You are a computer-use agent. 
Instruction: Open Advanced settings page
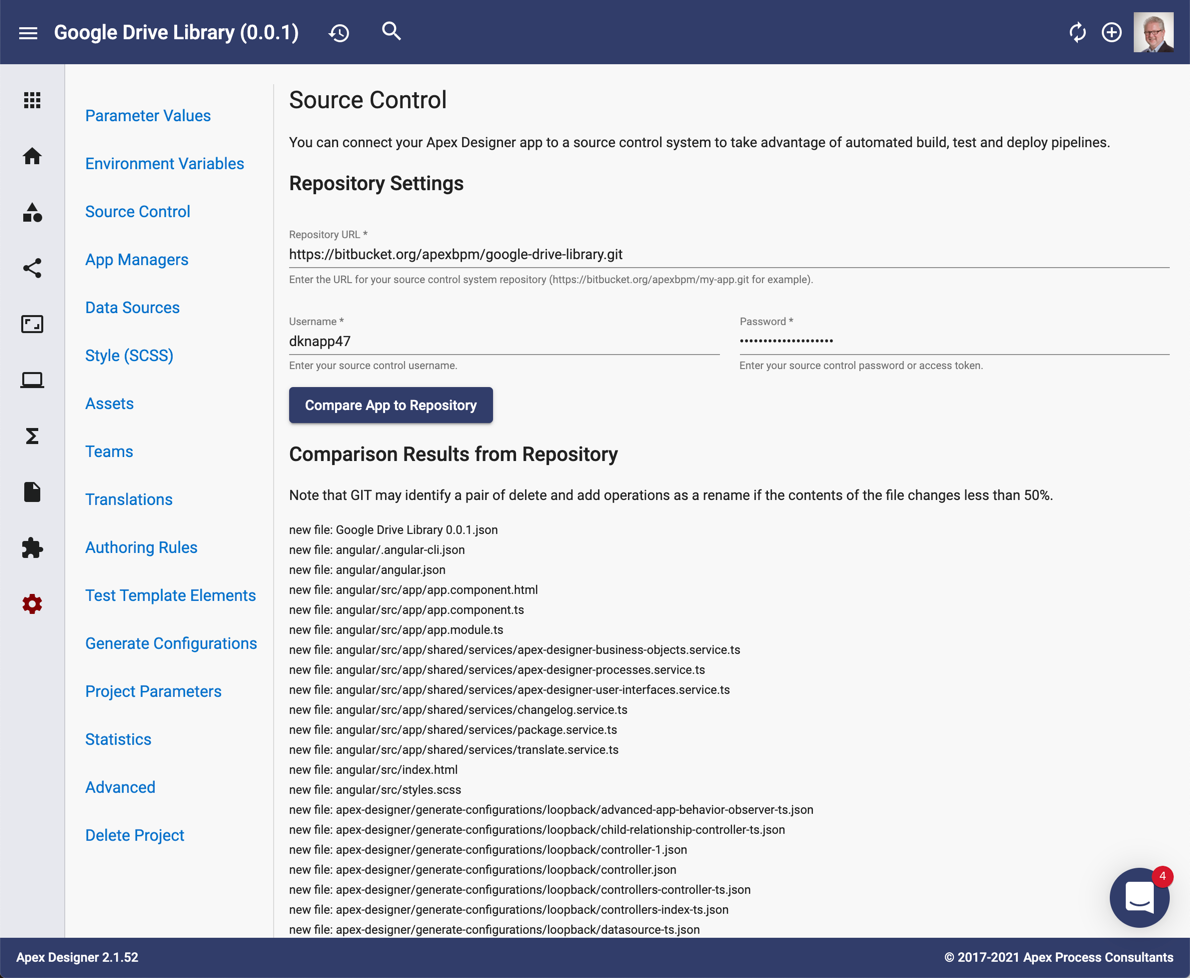click(120, 788)
